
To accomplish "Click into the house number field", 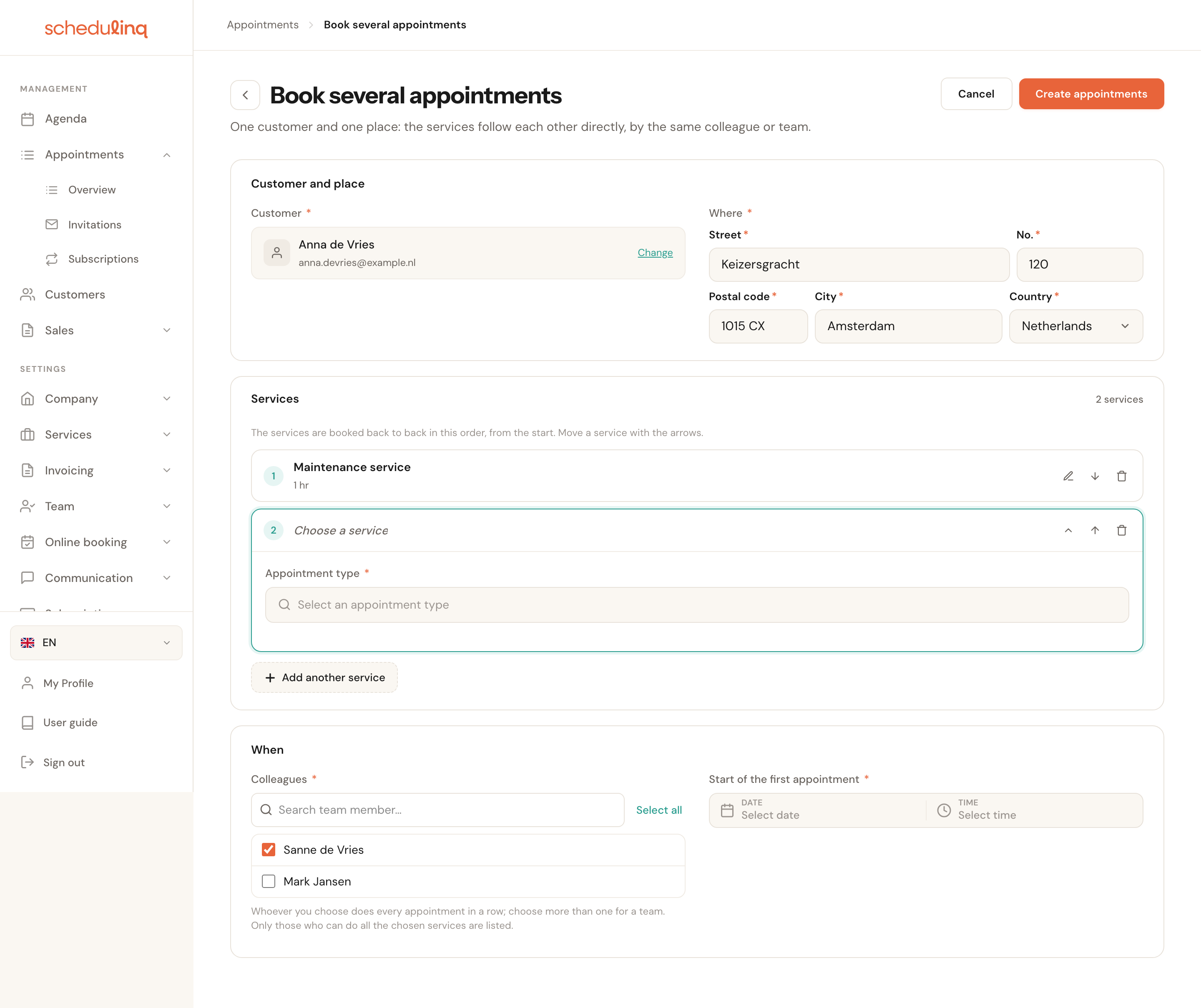I will pos(1080,265).
